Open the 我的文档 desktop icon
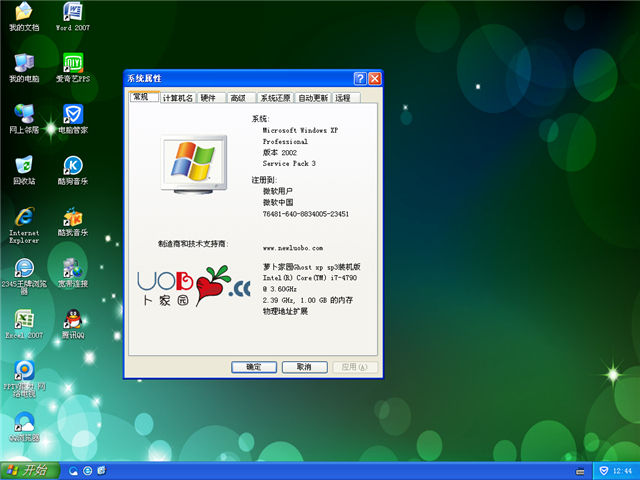The height and width of the screenshot is (480, 640). tap(24, 16)
